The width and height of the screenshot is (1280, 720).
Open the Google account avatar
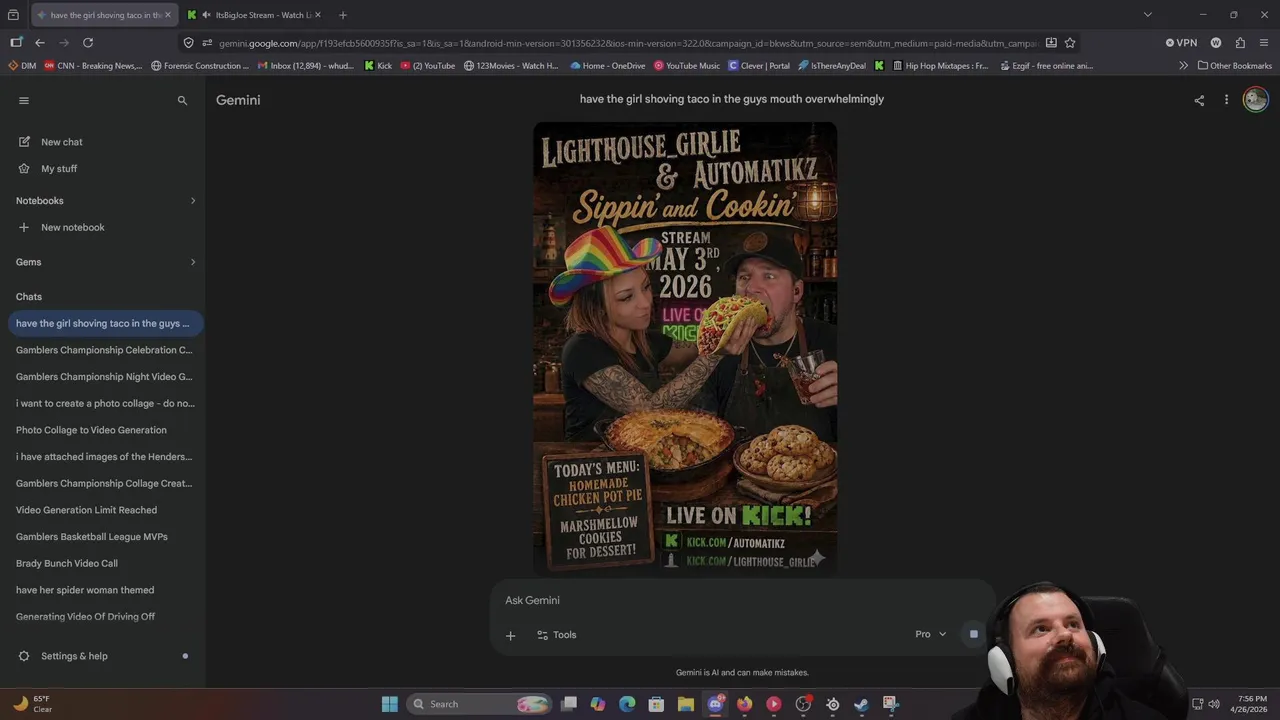pyautogui.click(x=1256, y=99)
